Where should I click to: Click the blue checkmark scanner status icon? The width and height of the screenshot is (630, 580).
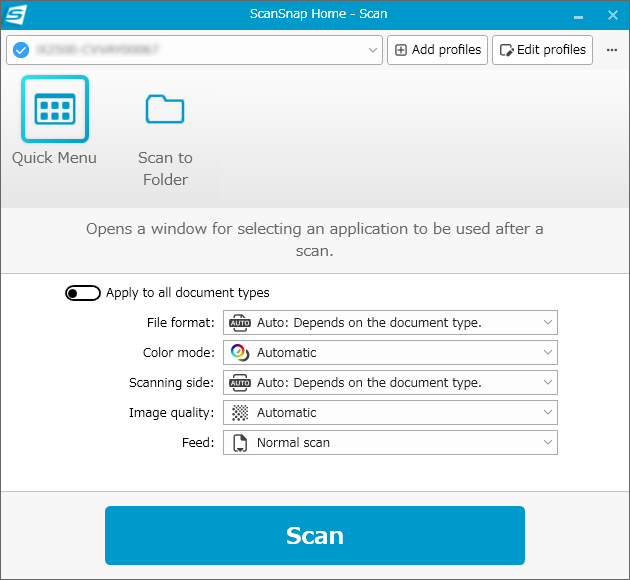(x=21, y=50)
